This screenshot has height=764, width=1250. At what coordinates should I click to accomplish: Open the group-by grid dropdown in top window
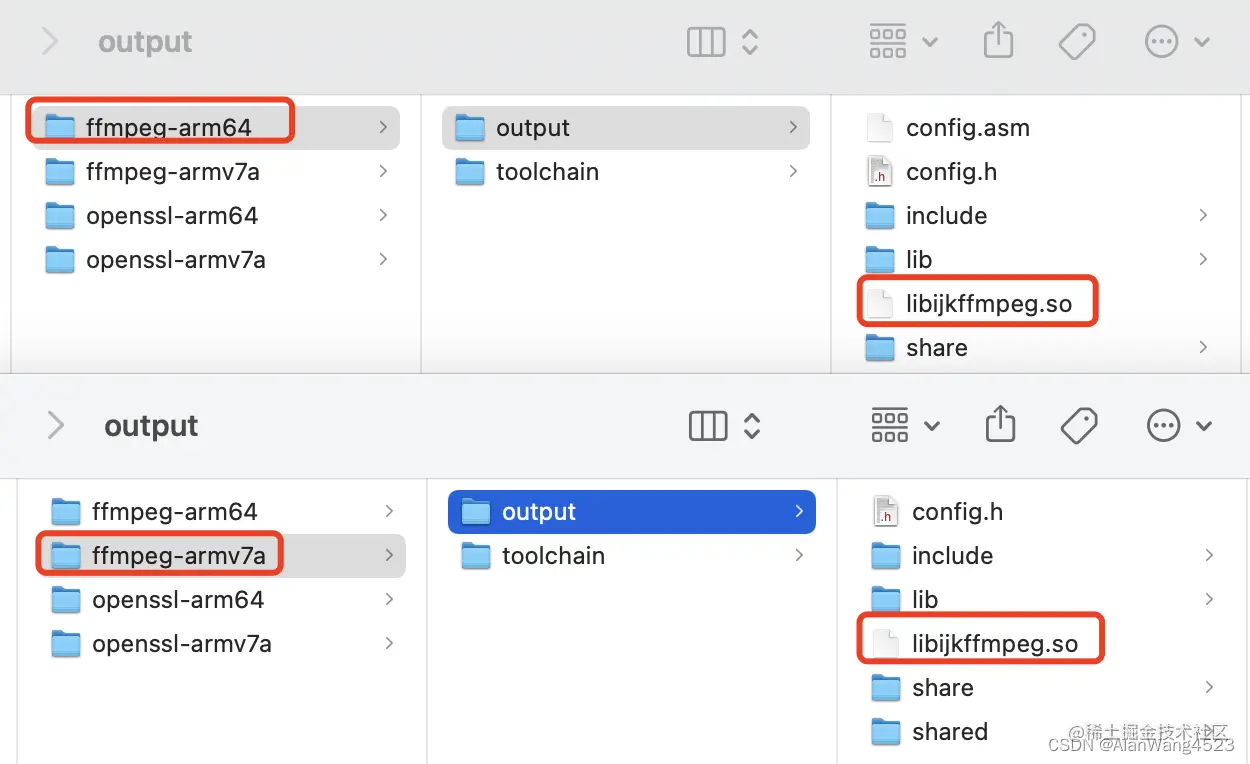tap(902, 41)
